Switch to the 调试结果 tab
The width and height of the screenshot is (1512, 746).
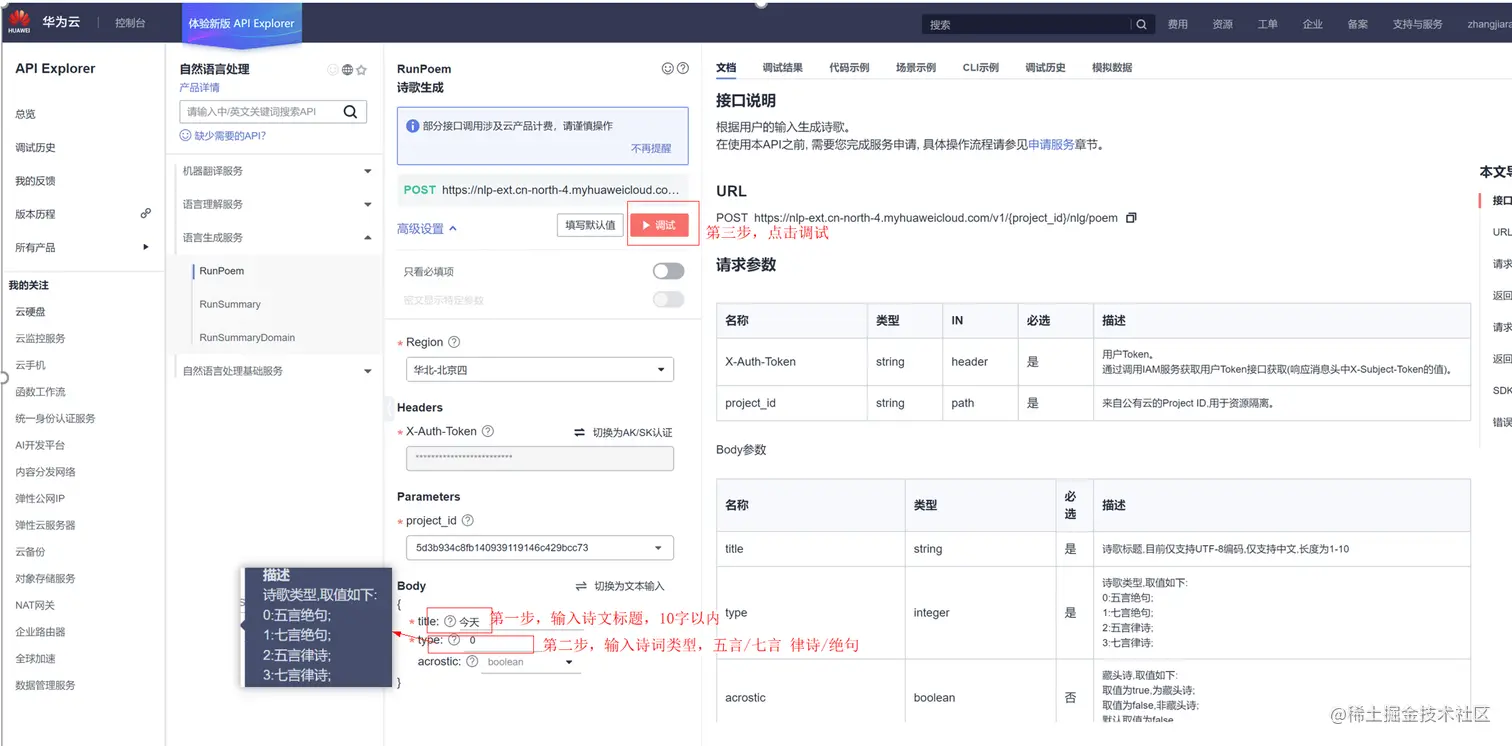tap(782, 68)
